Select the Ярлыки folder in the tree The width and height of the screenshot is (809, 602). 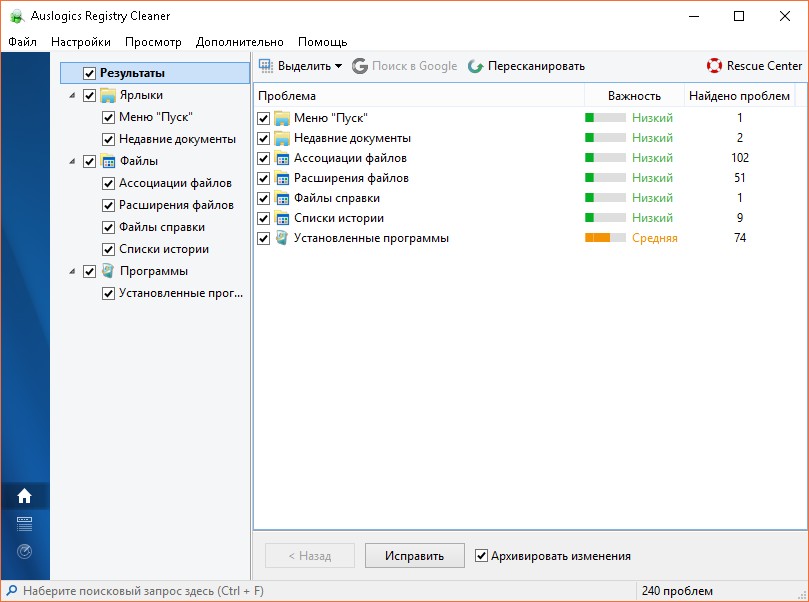141,95
